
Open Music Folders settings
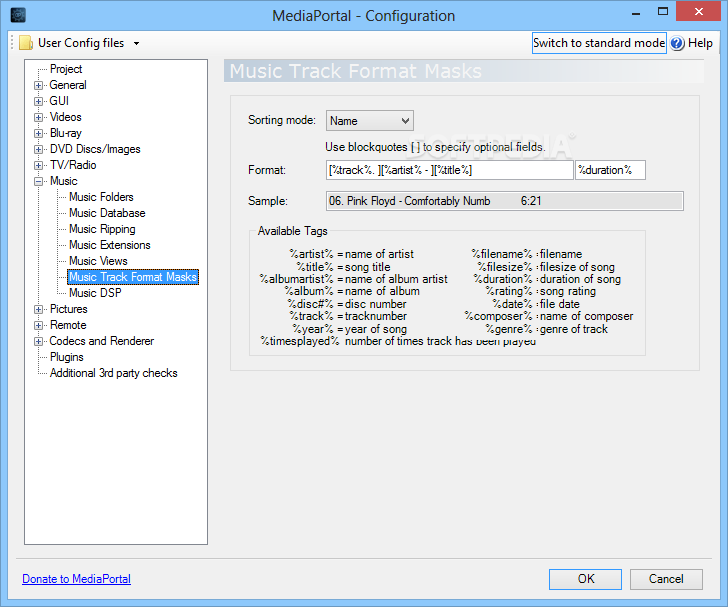pyautogui.click(x=101, y=197)
